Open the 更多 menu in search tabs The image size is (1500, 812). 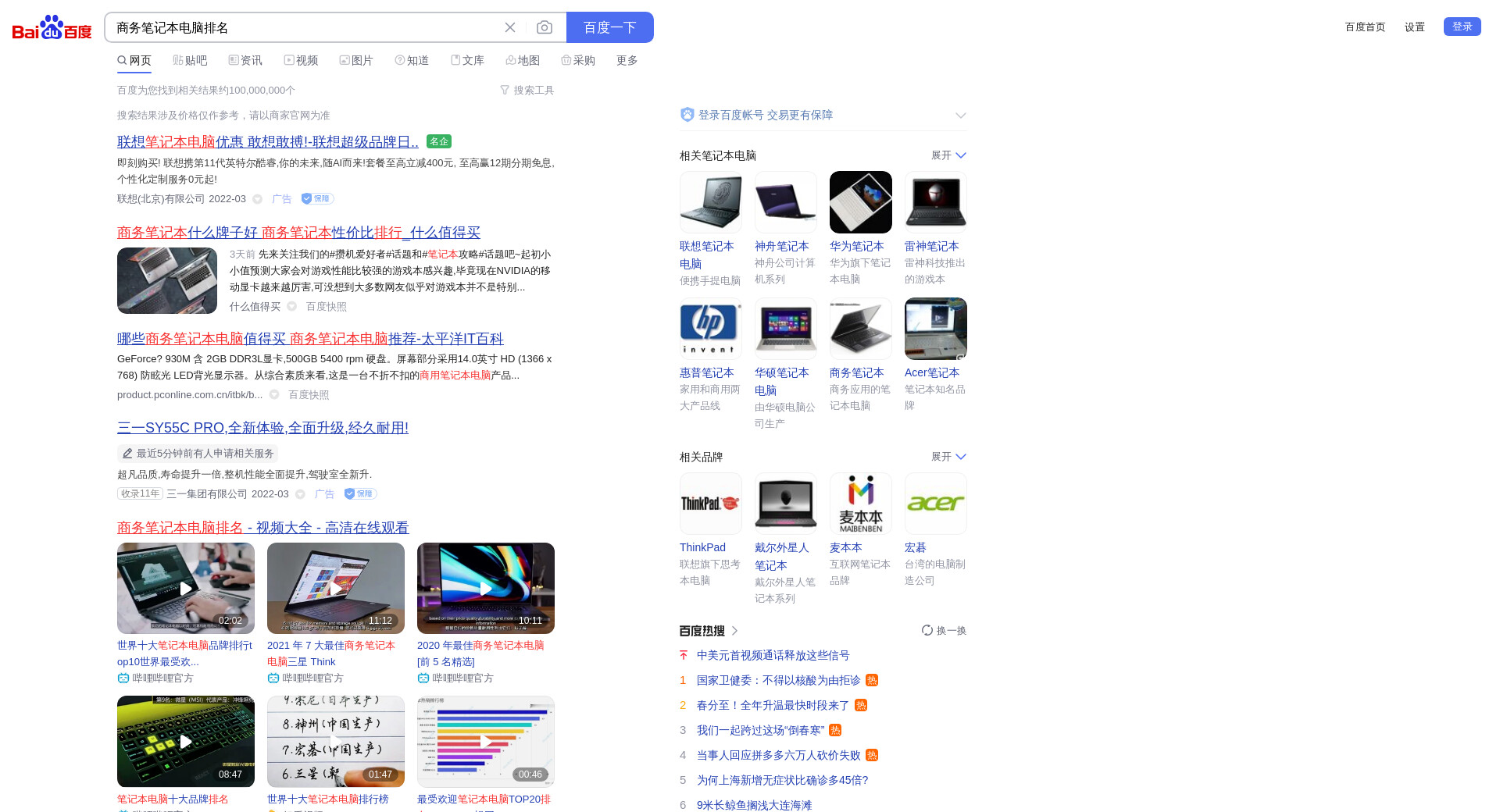[x=627, y=60]
